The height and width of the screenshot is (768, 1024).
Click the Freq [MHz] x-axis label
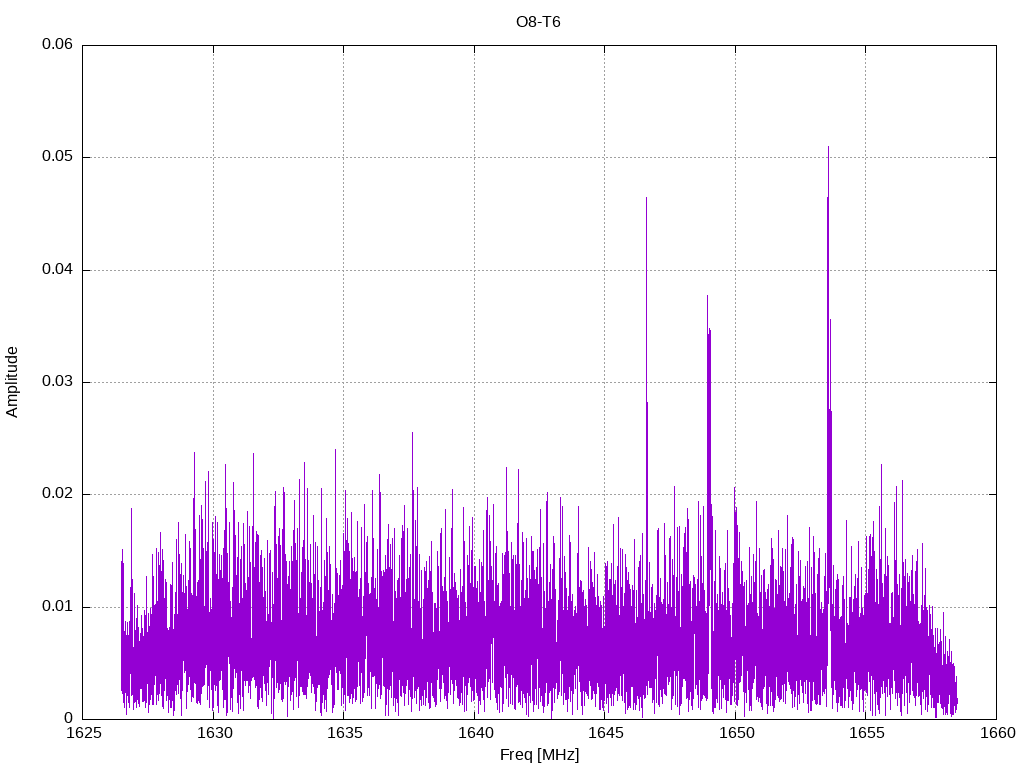[539, 755]
